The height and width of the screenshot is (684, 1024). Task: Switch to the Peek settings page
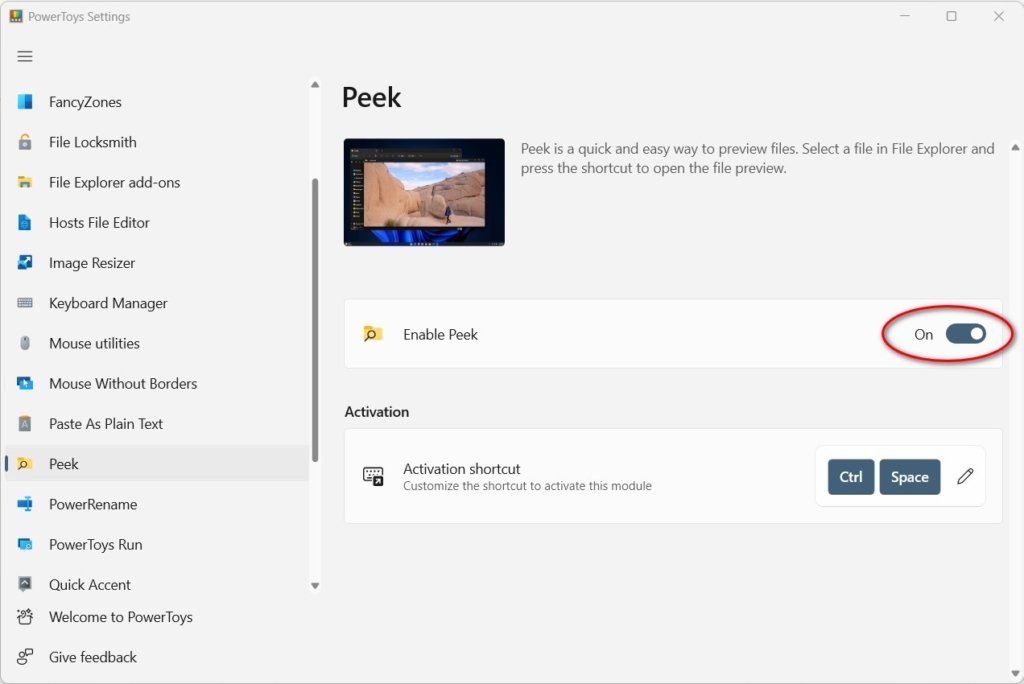pos(65,463)
